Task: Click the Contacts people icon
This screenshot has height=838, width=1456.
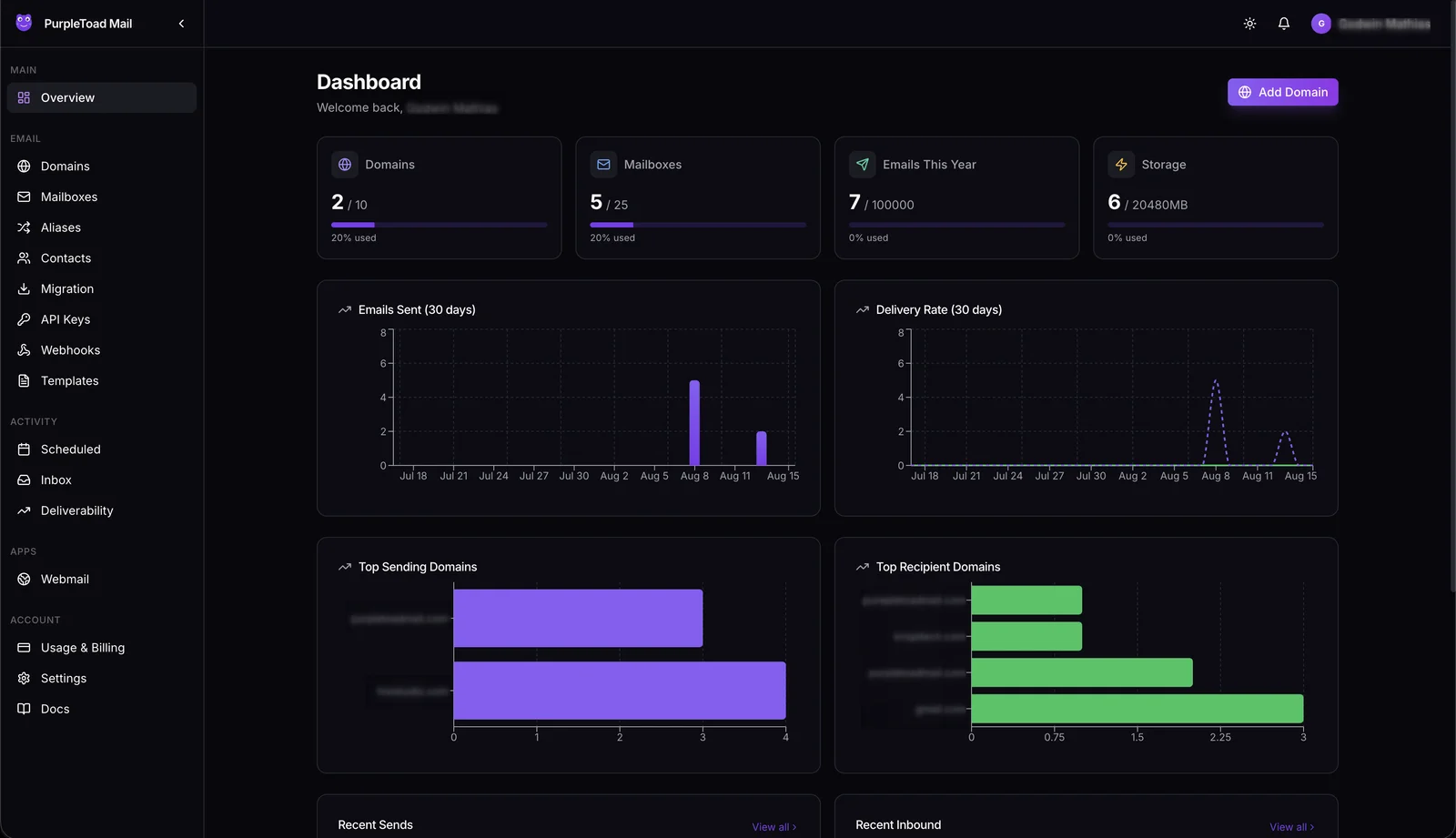Action: [24, 258]
